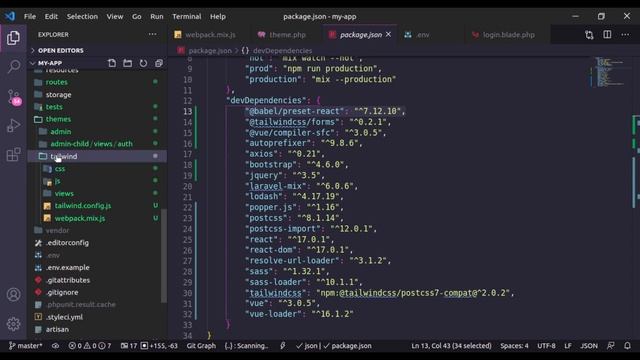Click the editor minimap
The width and height of the screenshot is (640, 360).
tap(609, 73)
